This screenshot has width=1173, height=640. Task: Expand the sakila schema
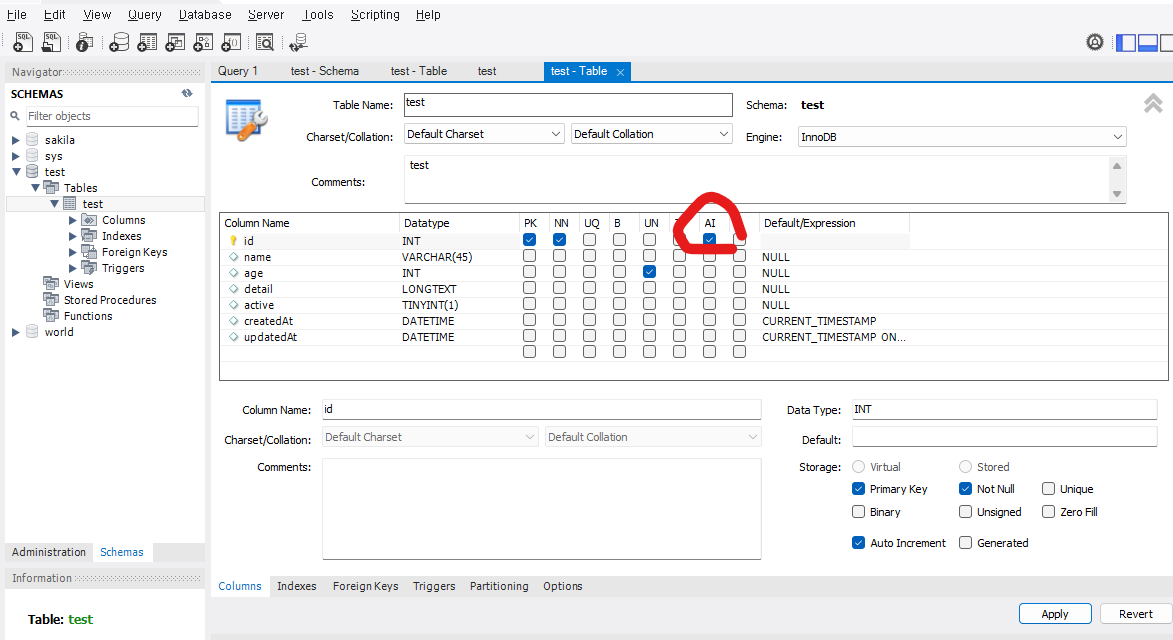[16, 140]
